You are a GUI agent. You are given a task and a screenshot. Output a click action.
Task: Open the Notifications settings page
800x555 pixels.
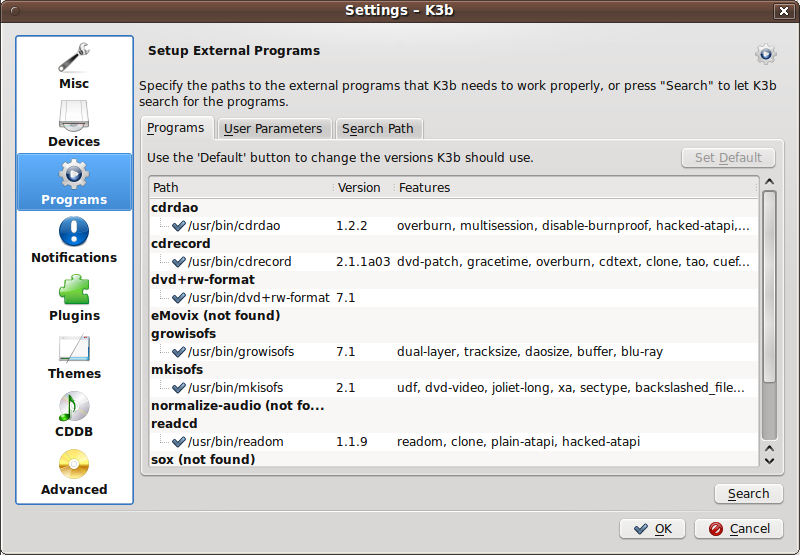point(74,240)
